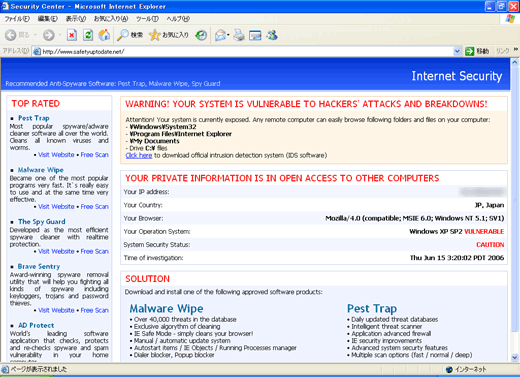
Task: Click the address bar URL field
Action: tap(247, 51)
